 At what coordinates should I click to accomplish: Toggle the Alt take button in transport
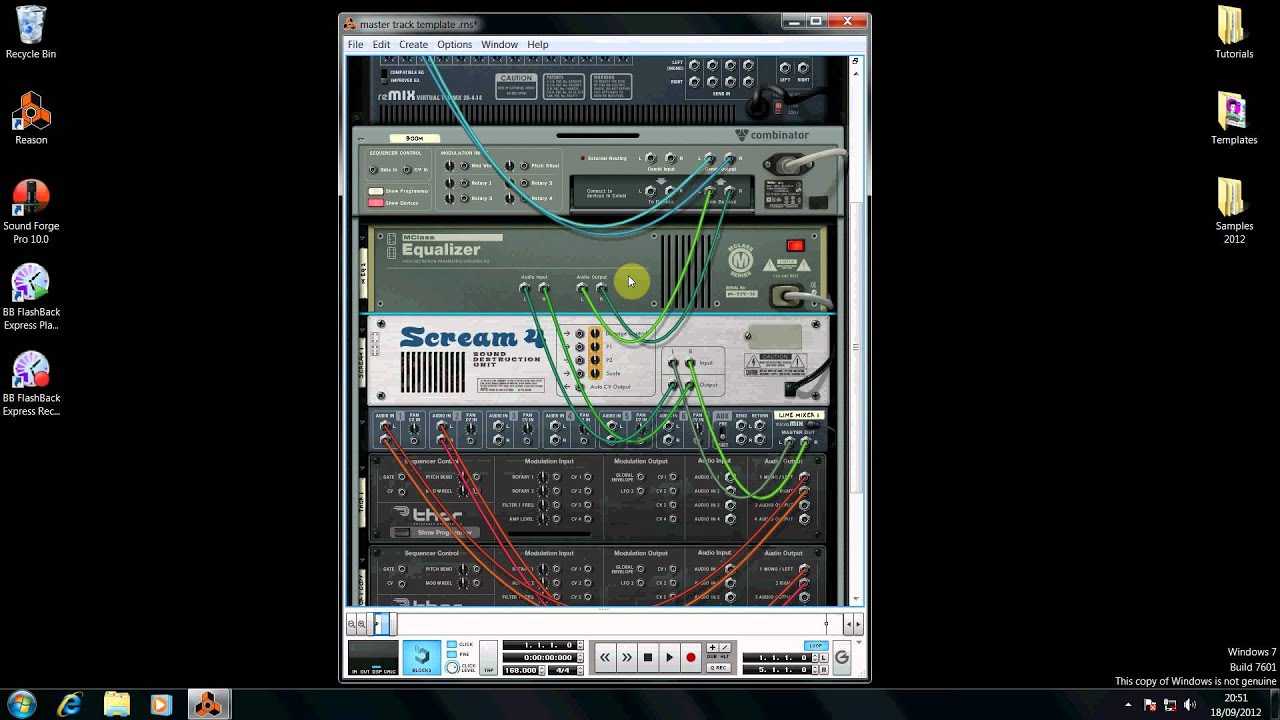[725, 647]
